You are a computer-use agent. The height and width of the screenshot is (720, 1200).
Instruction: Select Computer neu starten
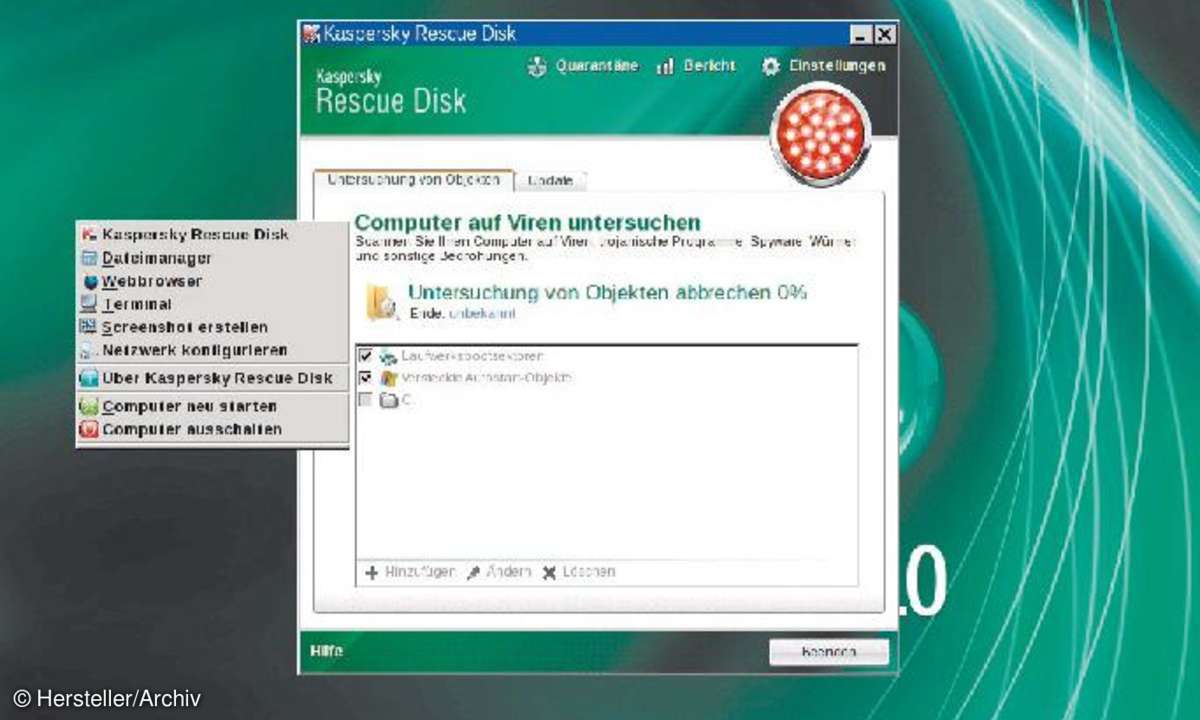point(189,407)
